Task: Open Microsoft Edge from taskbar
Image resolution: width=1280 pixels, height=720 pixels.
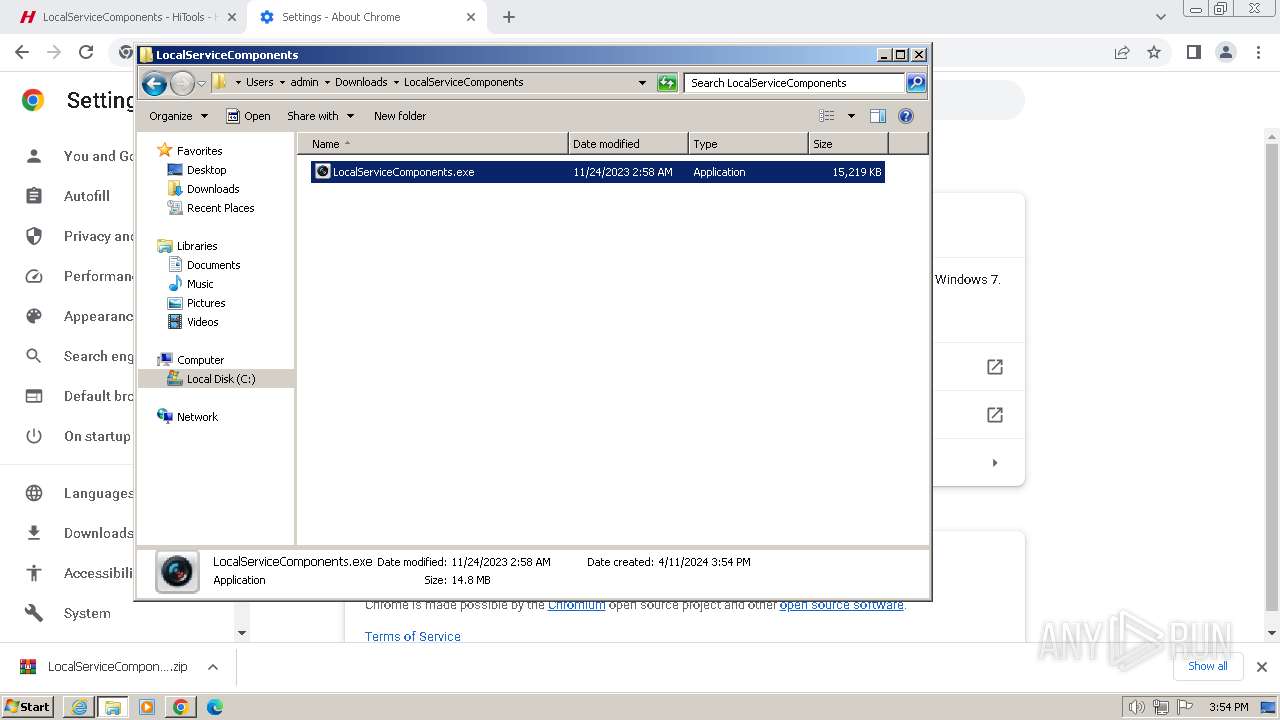Action: [x=215, y=707]
